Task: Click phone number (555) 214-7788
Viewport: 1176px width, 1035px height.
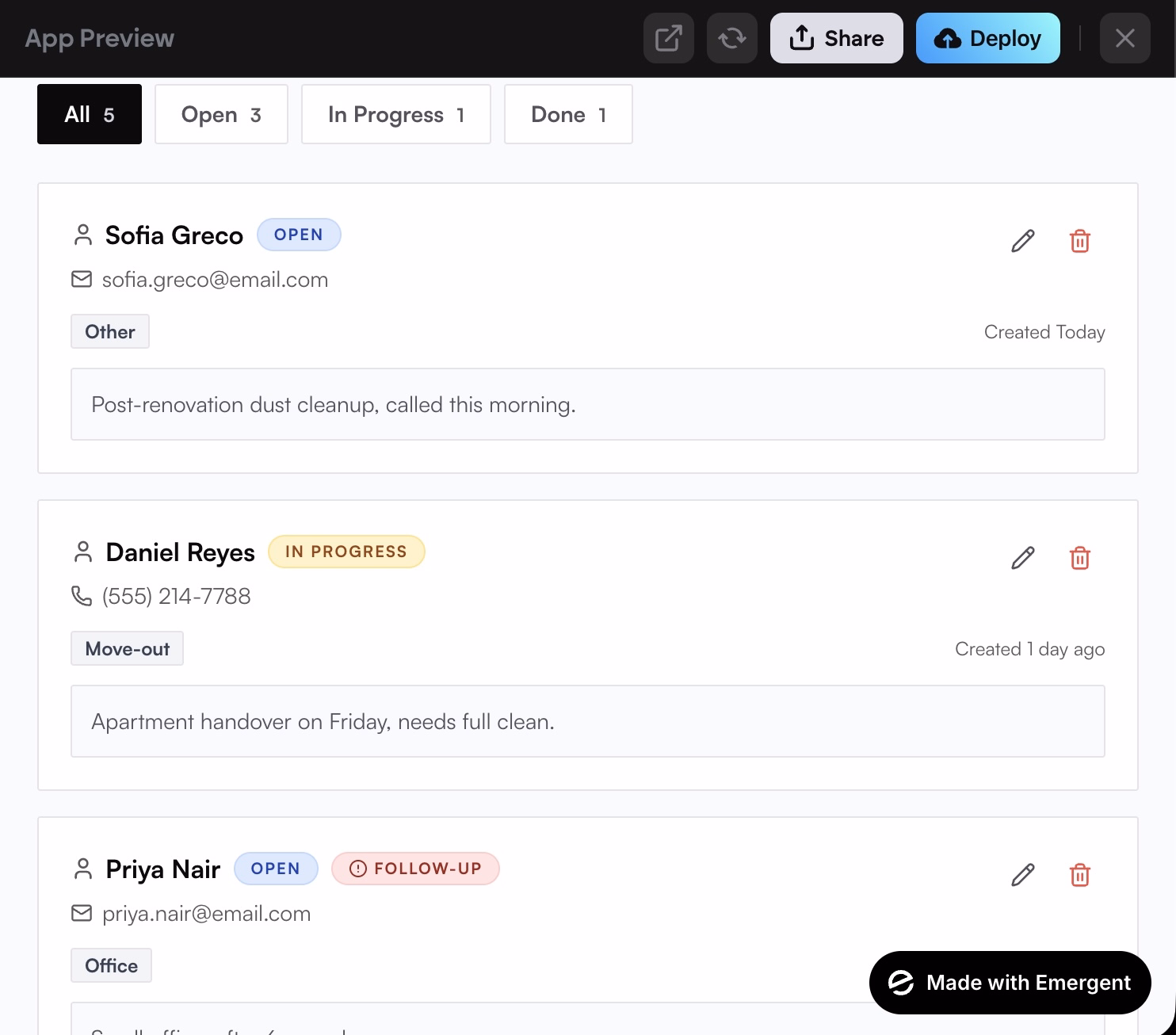Action: click(177, 596)
